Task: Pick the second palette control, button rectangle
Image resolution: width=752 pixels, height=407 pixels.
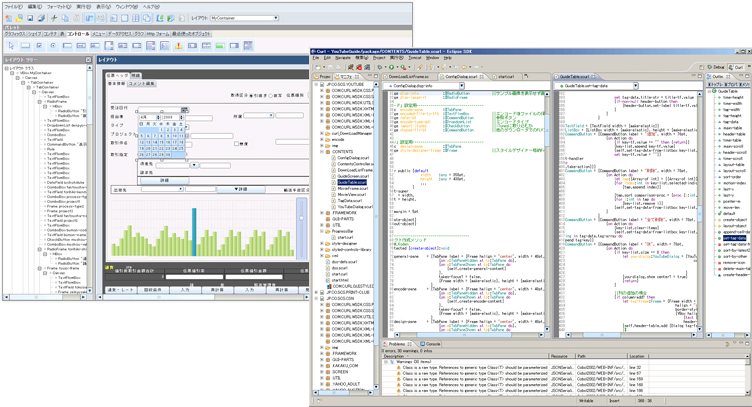Action: tap(25, 46)
